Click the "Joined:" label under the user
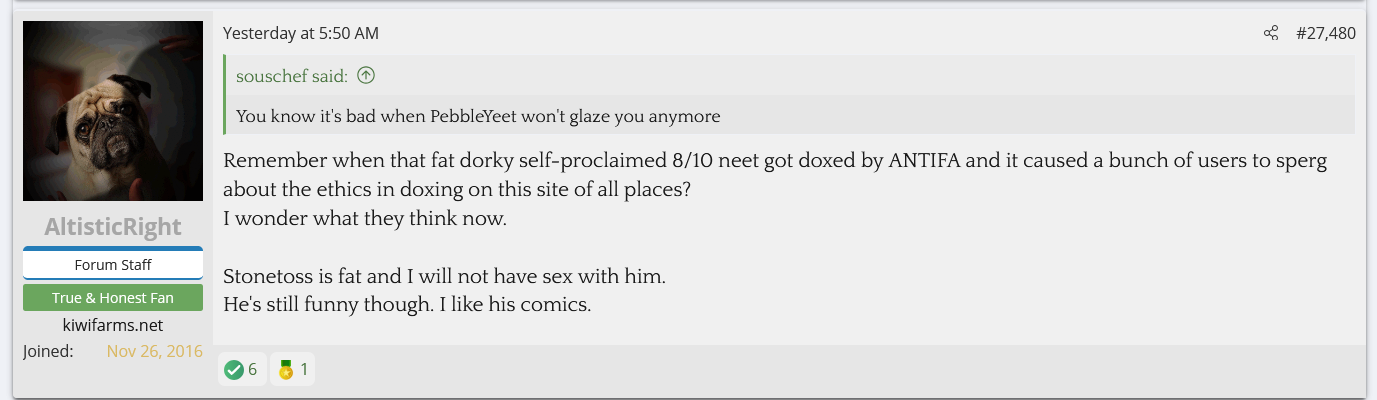The width and height of the screenshot is (1377, 400). 47,351
